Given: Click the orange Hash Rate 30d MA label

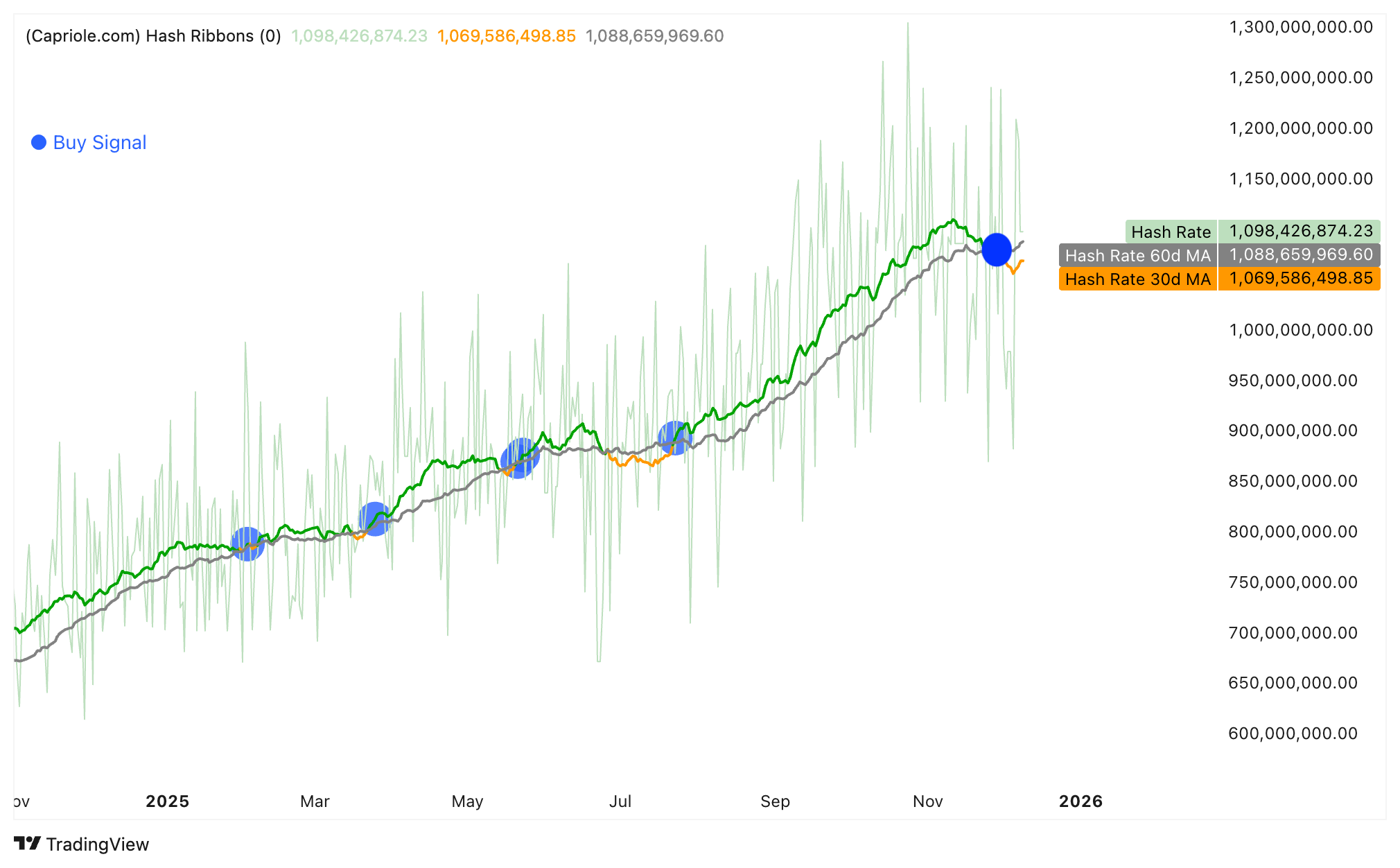Looking at the screenshot, I should point(1137,279).
